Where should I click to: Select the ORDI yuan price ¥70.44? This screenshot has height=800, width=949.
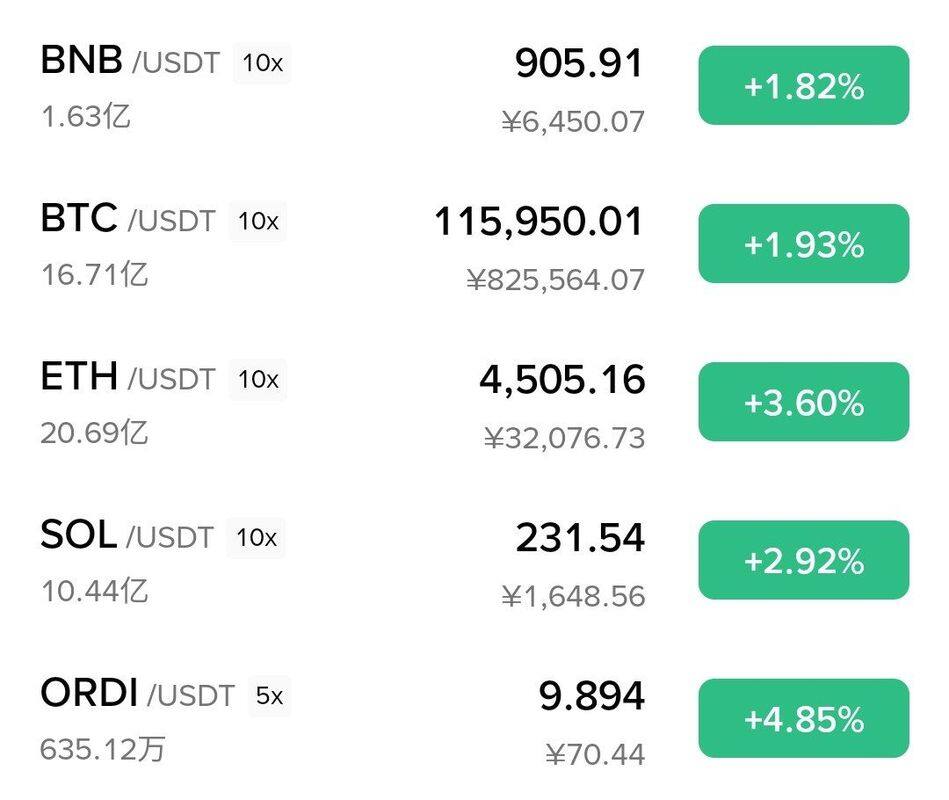point(595,755)
